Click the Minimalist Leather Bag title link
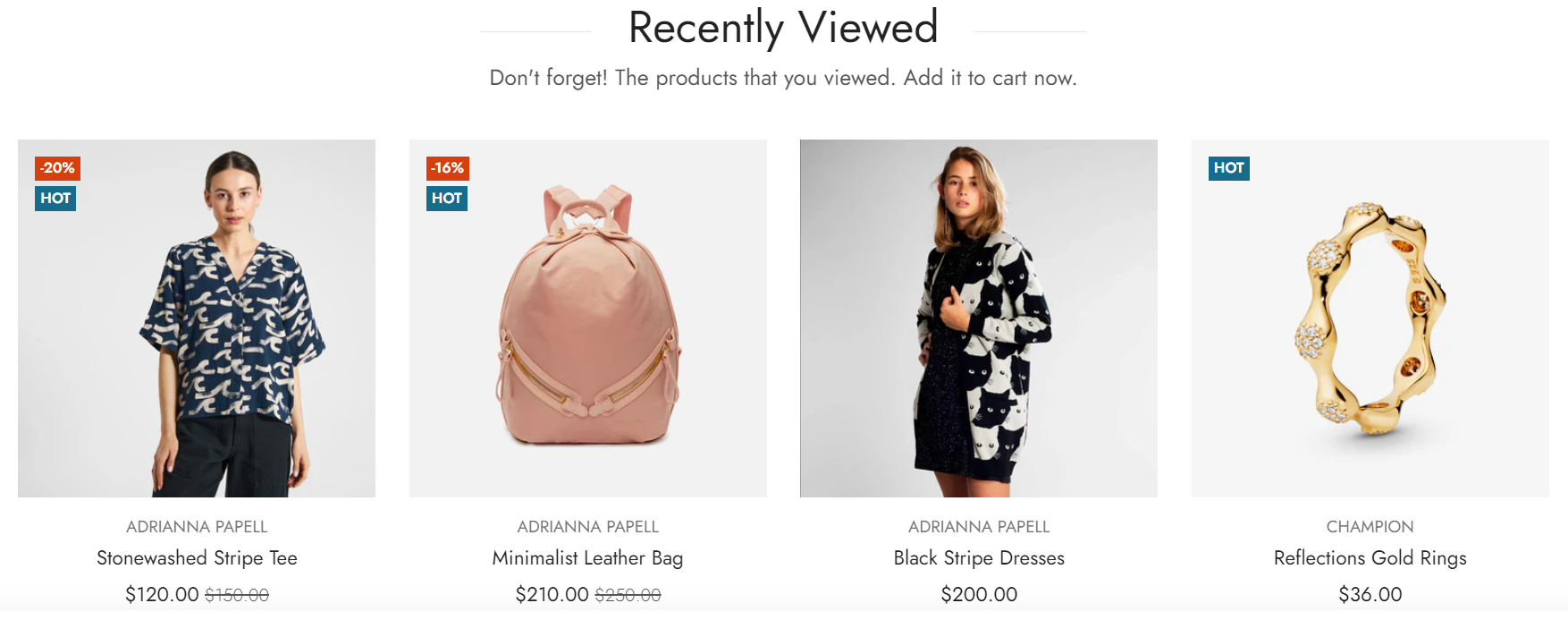This screenshot has width=1568, height=620. (x=588, y=558)
